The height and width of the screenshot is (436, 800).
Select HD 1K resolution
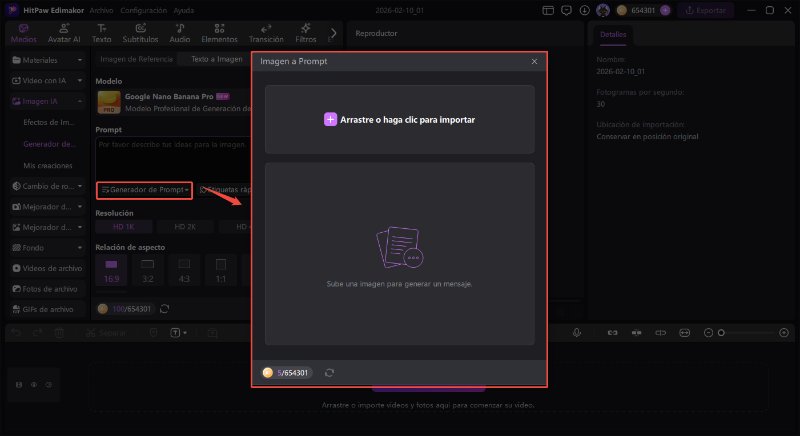coord(124,226)
